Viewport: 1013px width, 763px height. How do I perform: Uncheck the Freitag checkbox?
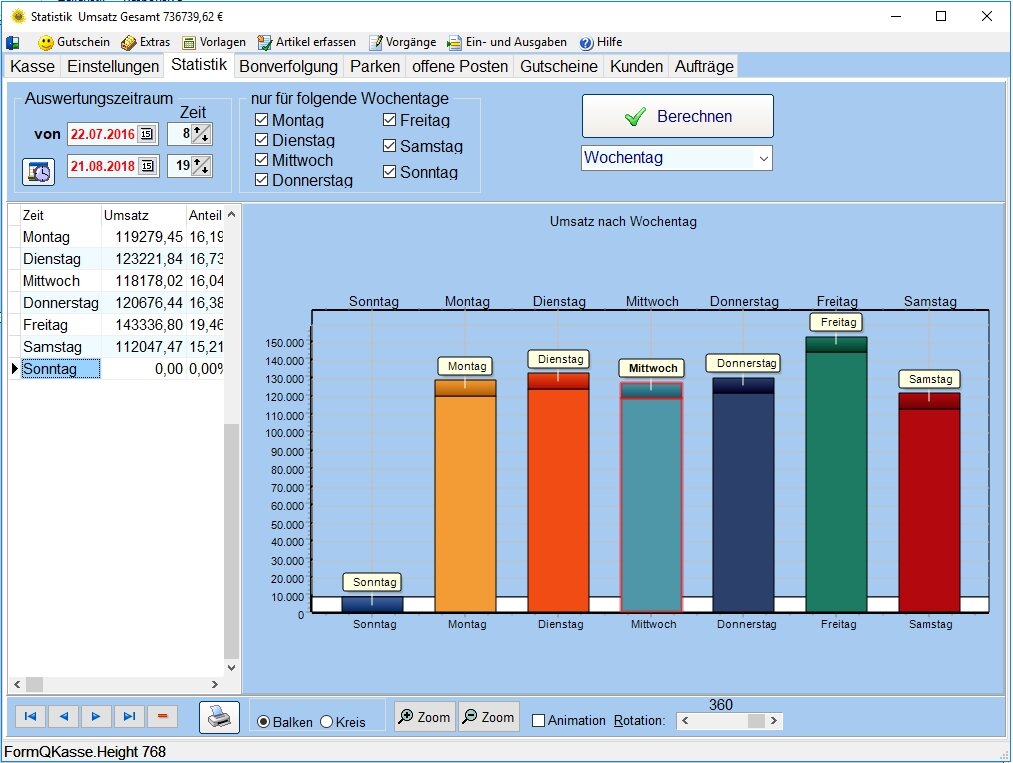click(389, 120)
